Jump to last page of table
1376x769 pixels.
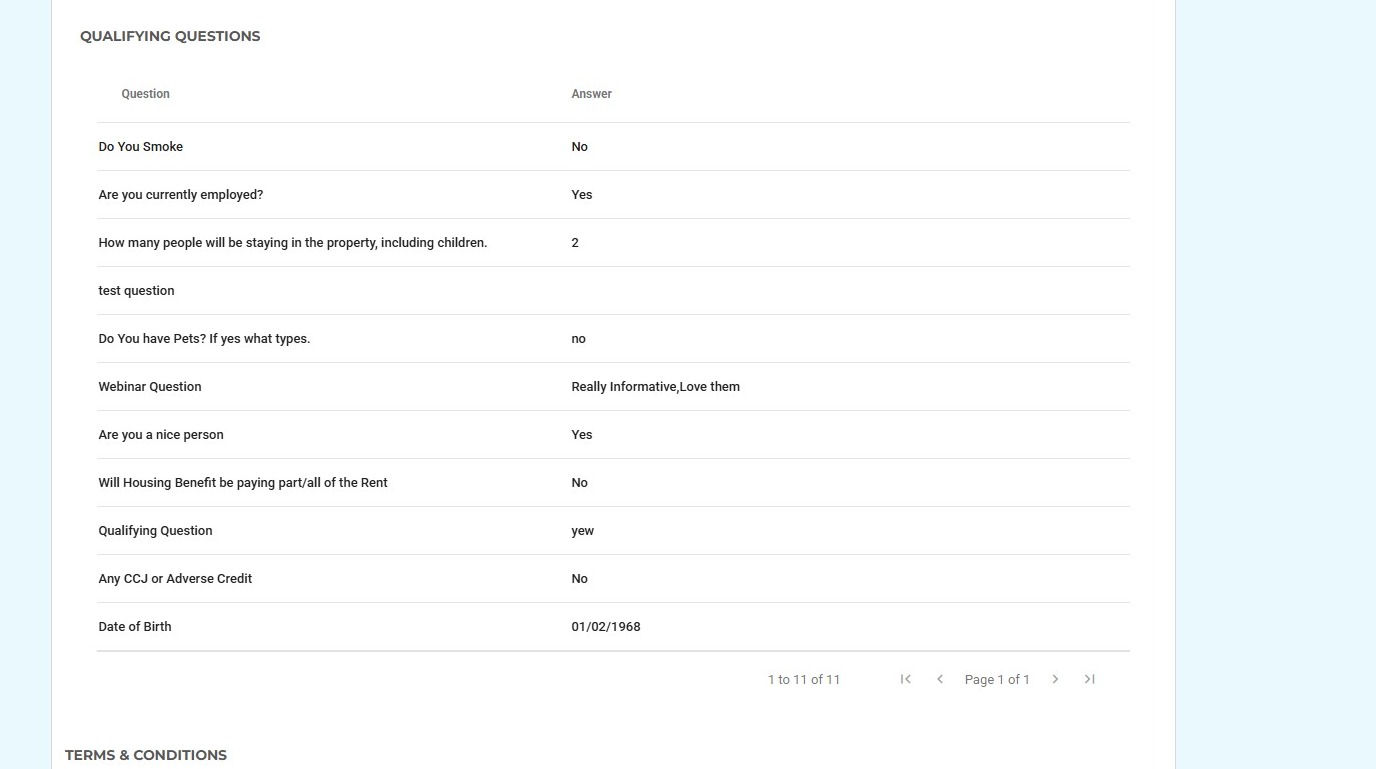pos(1089,679)
